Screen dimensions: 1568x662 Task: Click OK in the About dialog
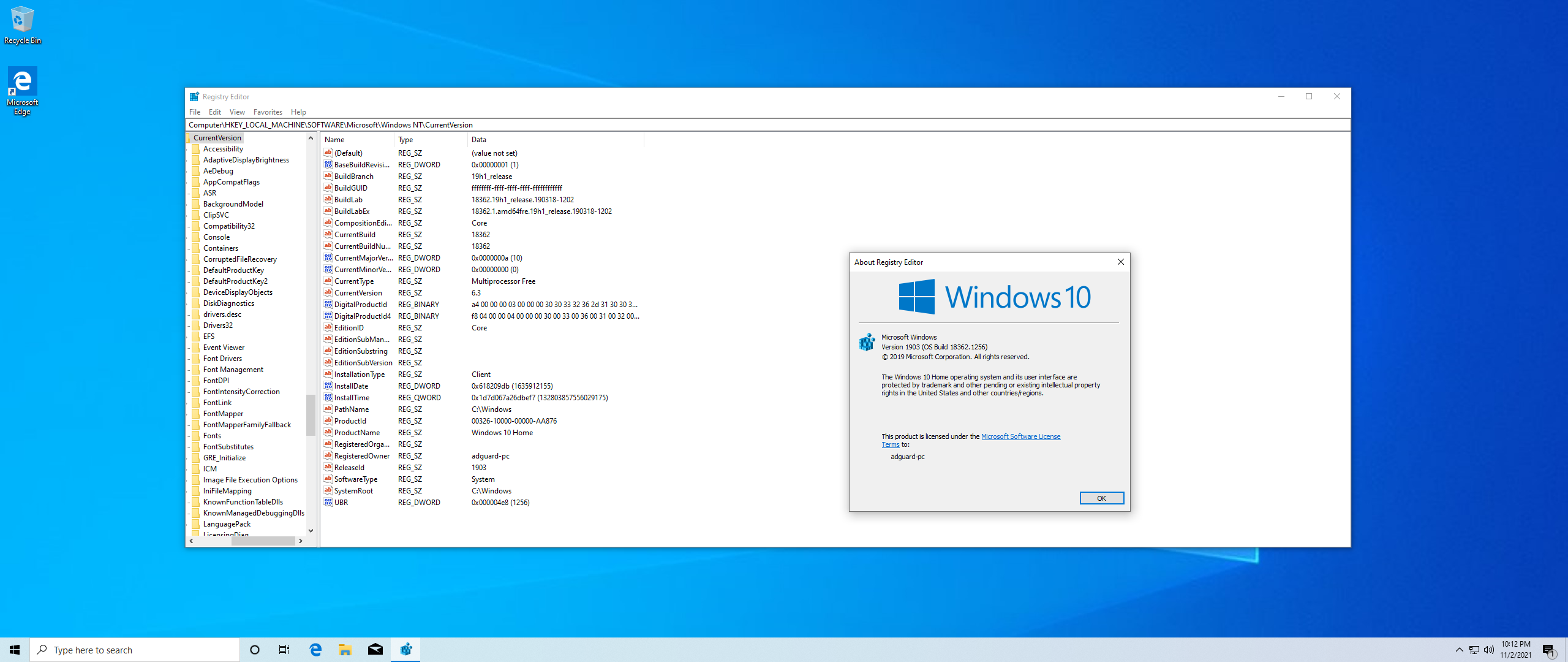[1101, 498]
